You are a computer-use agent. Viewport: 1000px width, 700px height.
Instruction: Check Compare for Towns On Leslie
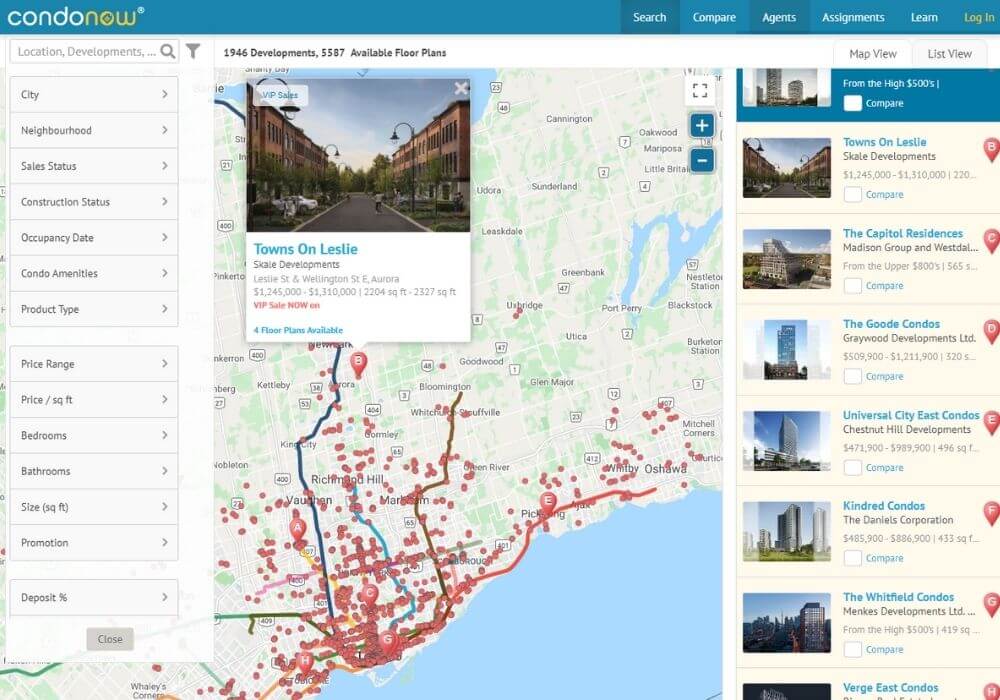tap(852, 195)
